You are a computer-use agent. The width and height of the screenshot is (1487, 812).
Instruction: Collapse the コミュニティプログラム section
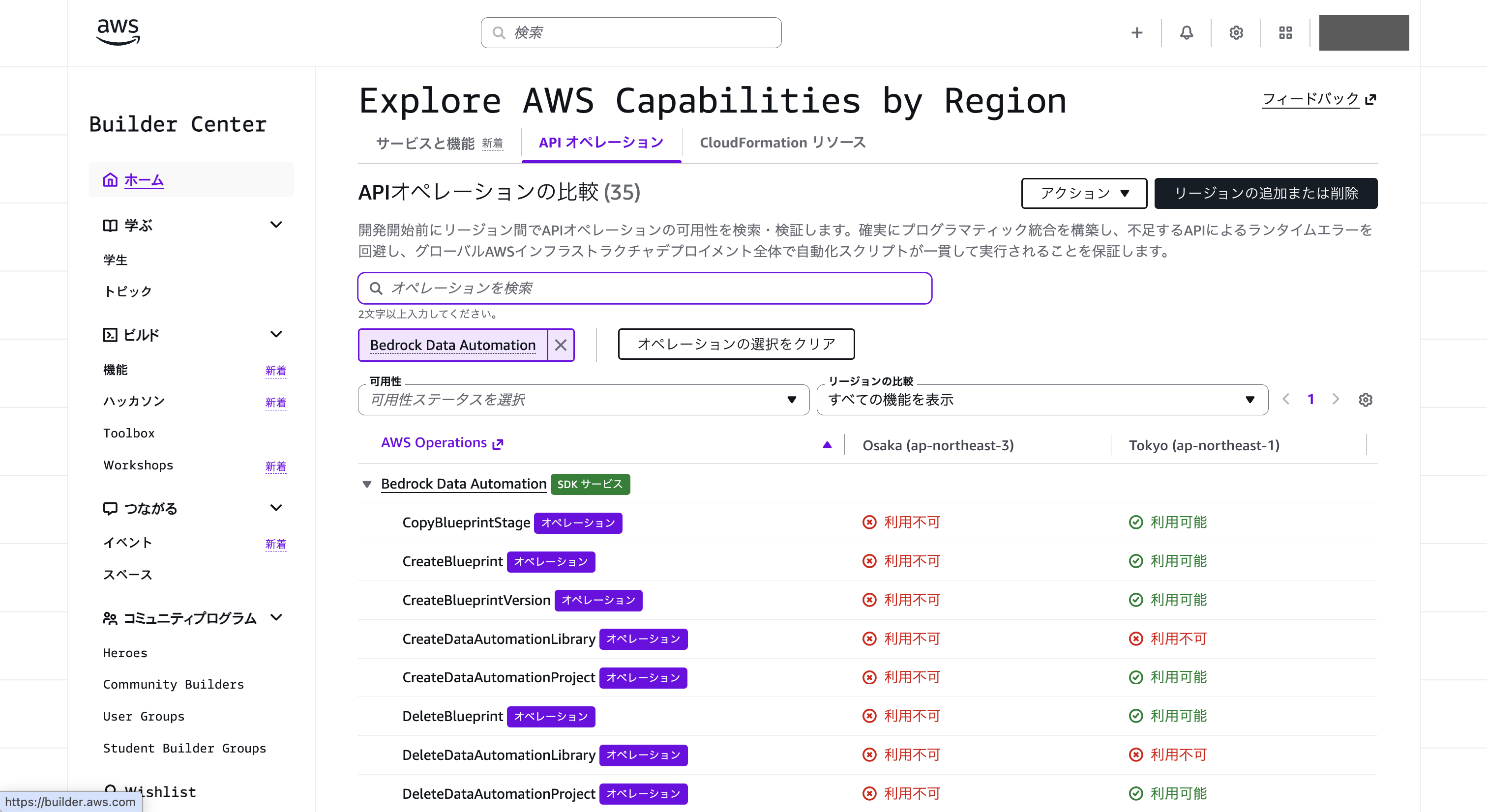click(x=276, y=617)
